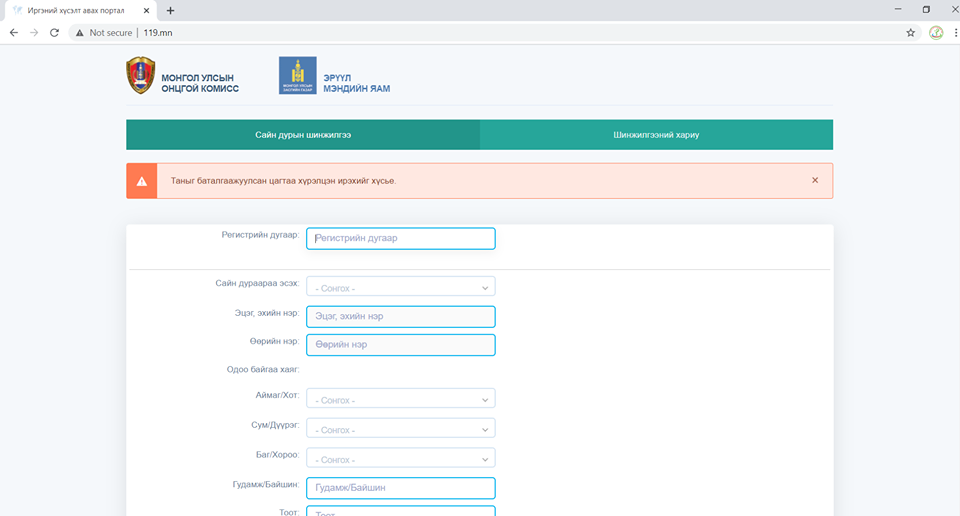Click the Одоо байгаа хаяг label
This screenshot has width=960, height=516.
pyautogui.click(x=263, y=370)
